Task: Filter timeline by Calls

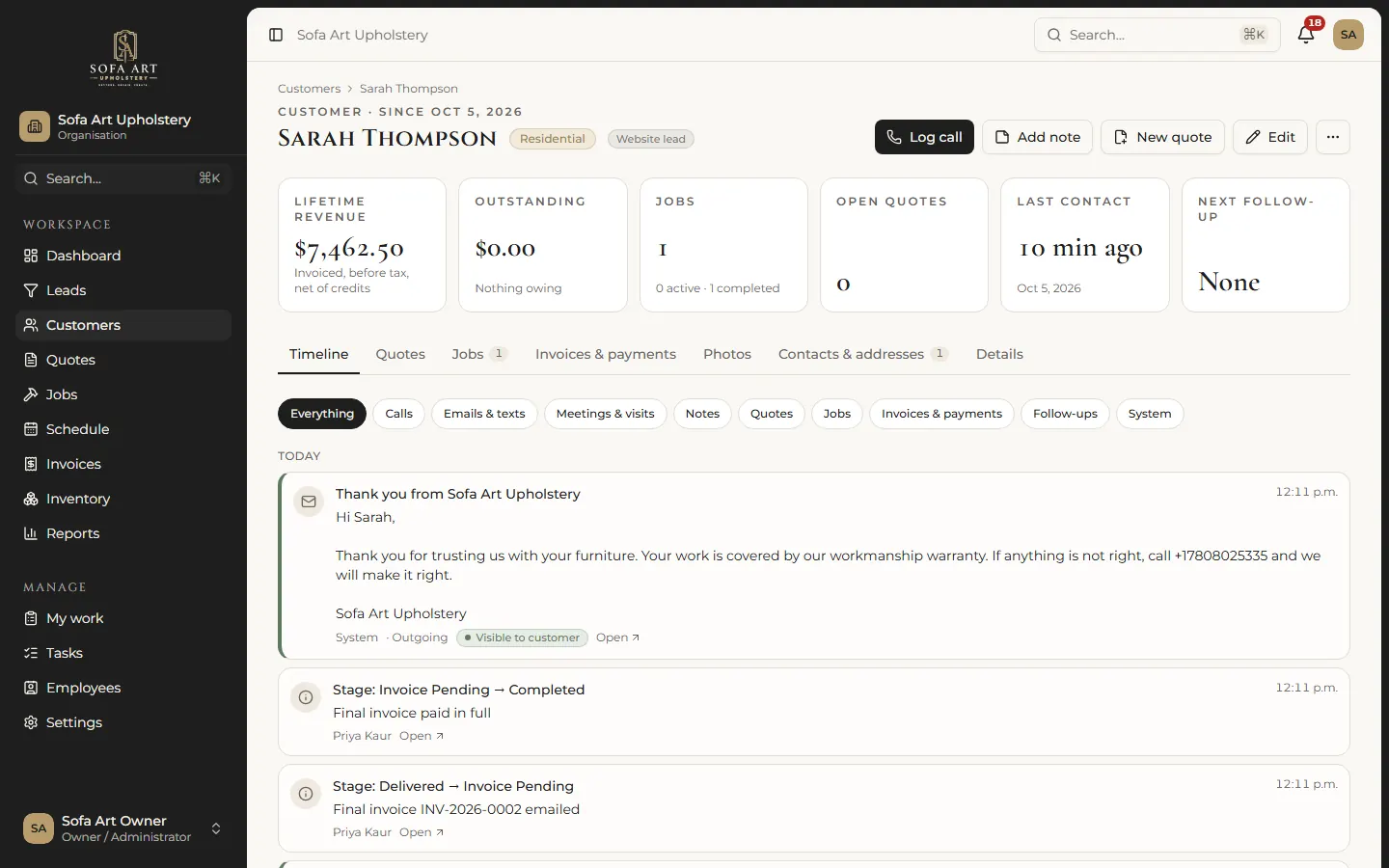Action: tap(398, 414)
